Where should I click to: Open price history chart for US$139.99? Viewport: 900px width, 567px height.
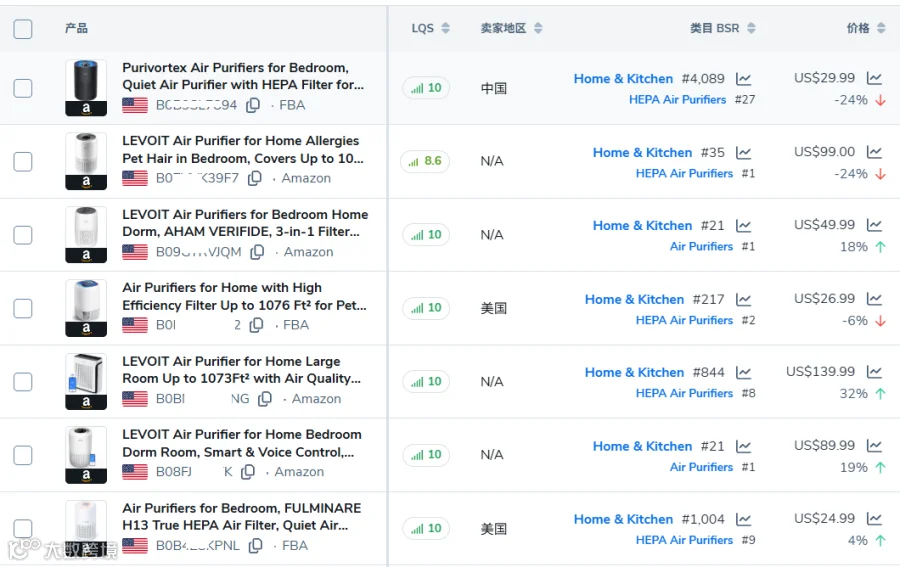pyautogui.click(x=875, y=371)
